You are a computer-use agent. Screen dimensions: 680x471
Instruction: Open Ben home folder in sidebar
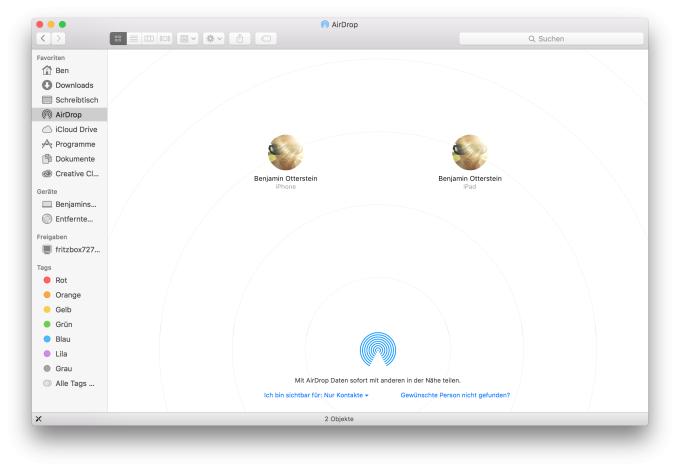(x=69, y=70)
